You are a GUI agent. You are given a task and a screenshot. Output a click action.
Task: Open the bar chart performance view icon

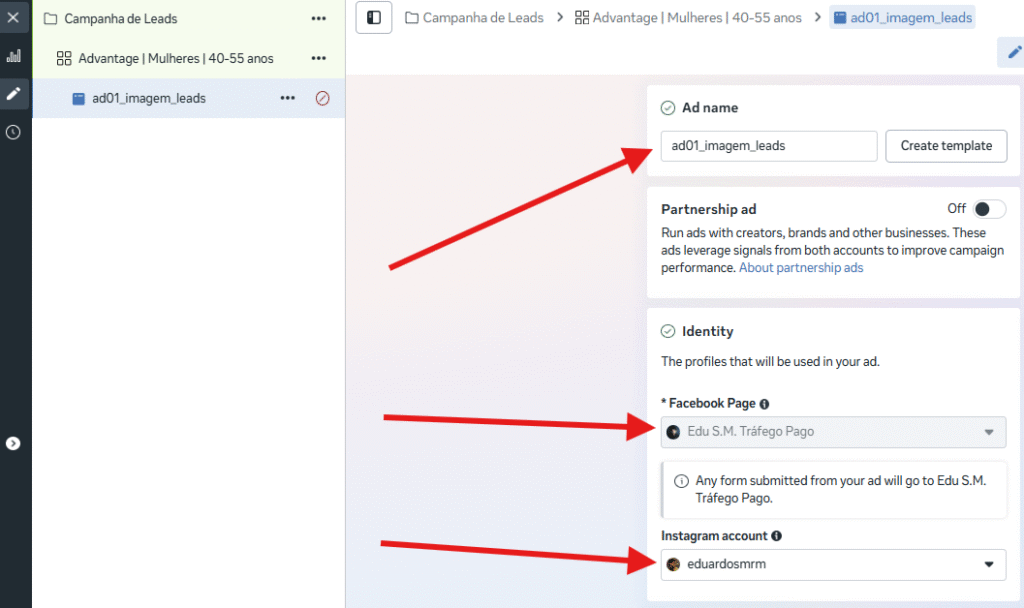pos(13,56)
